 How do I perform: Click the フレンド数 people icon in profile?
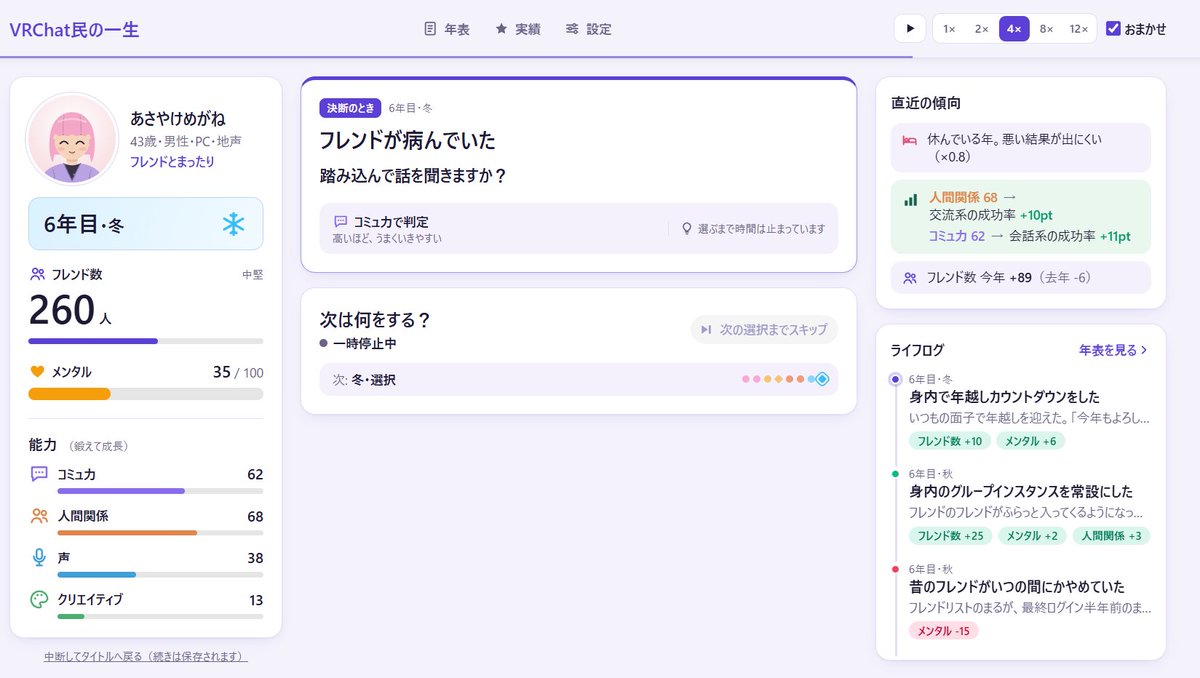(x=38, y=273)
